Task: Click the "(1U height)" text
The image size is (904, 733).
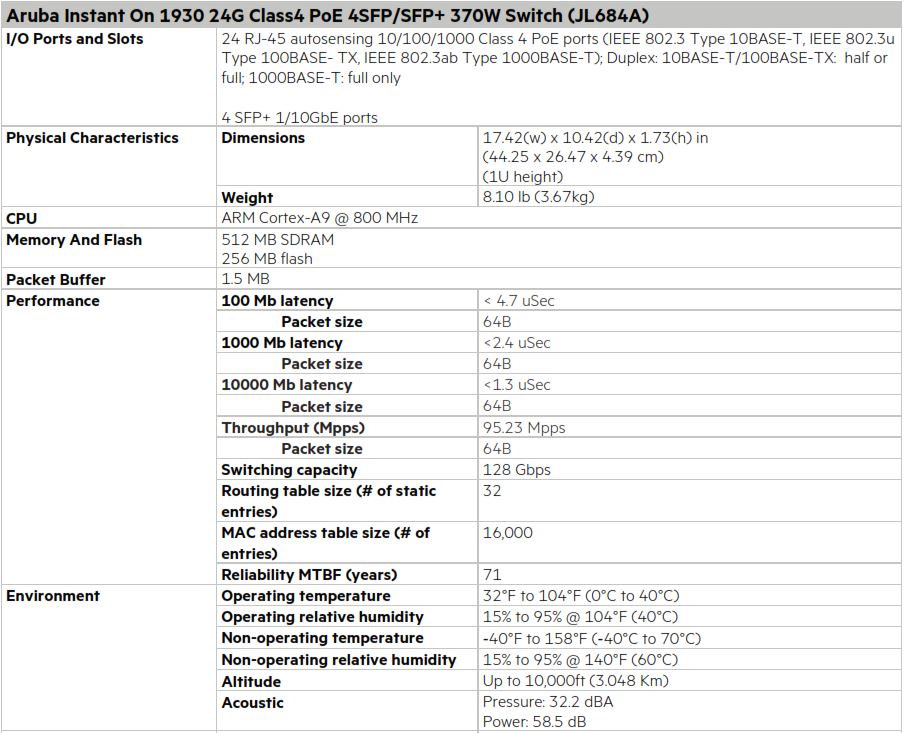Action: (522, 176)
